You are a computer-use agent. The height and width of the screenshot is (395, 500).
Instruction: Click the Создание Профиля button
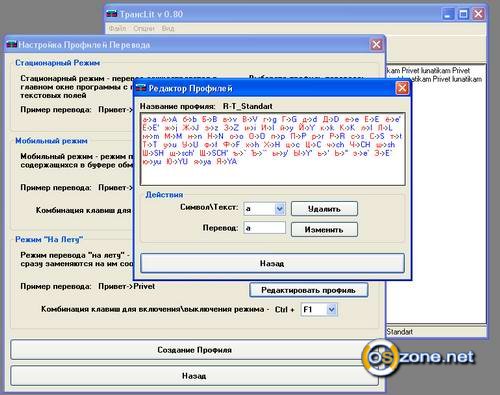tap(194, 350)
